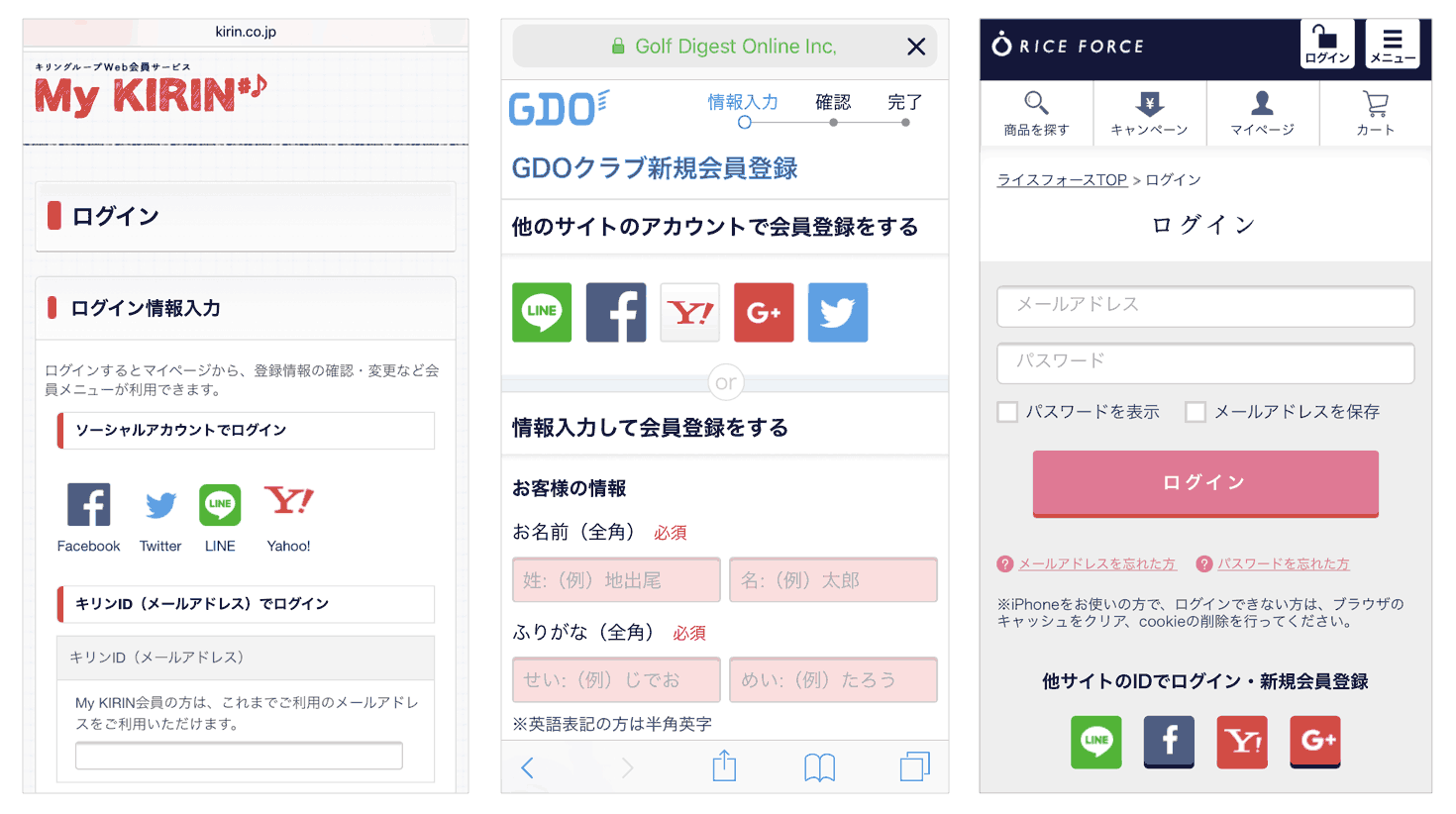Register with Facebook on GDO page

(616, 313)
